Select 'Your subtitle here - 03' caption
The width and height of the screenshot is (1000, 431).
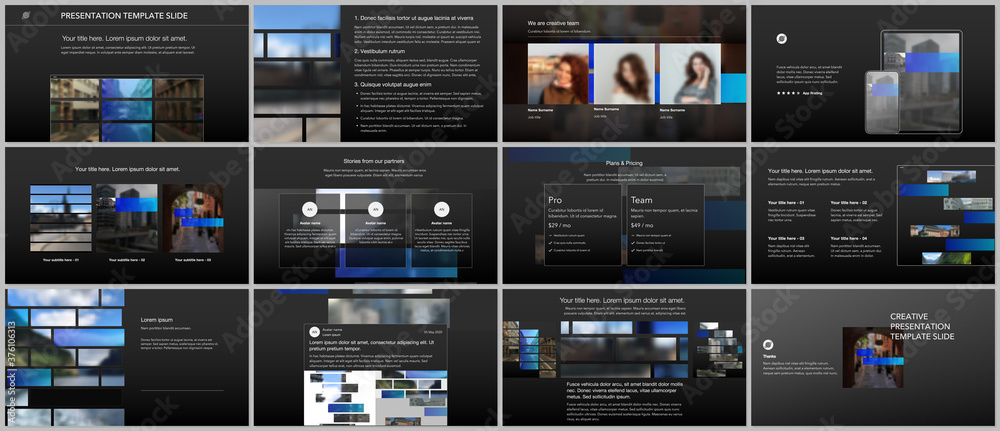tap(193, 260)
